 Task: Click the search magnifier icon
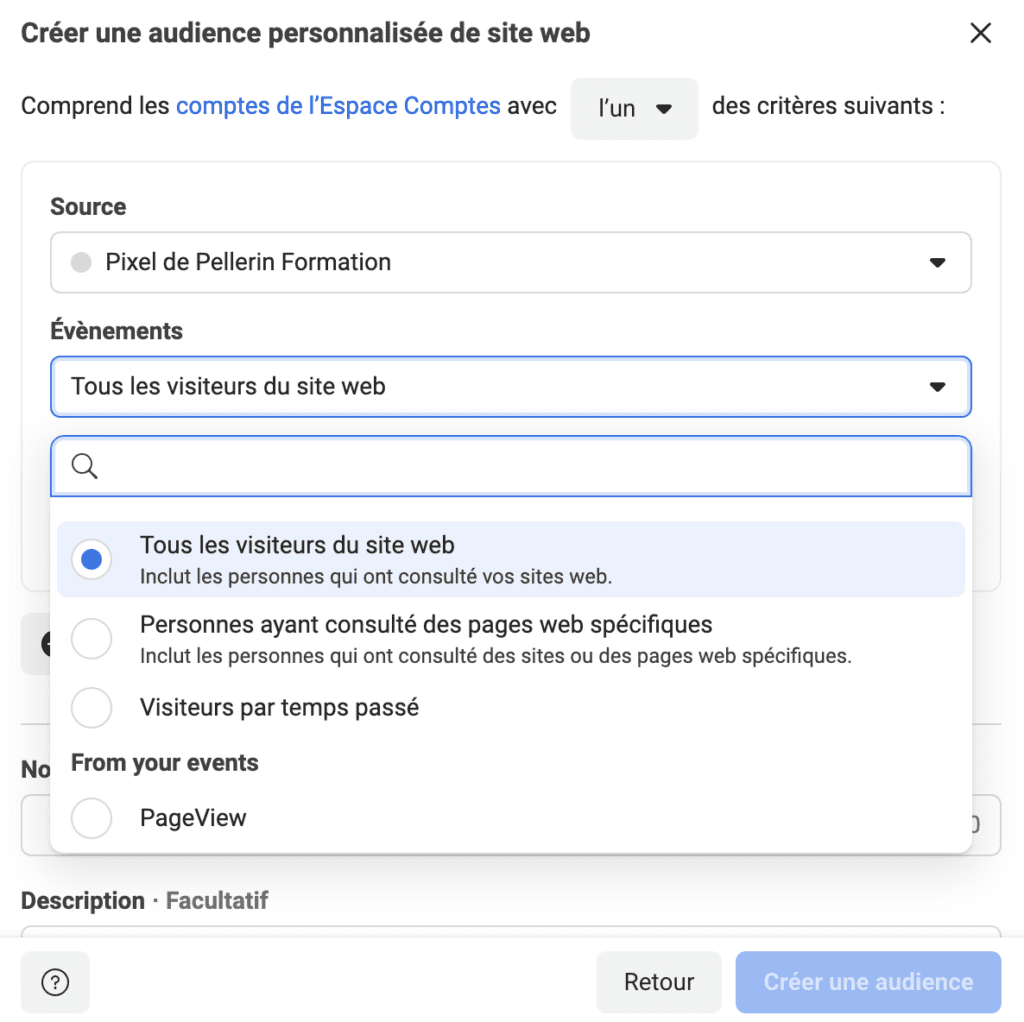(x=85, y=466)
